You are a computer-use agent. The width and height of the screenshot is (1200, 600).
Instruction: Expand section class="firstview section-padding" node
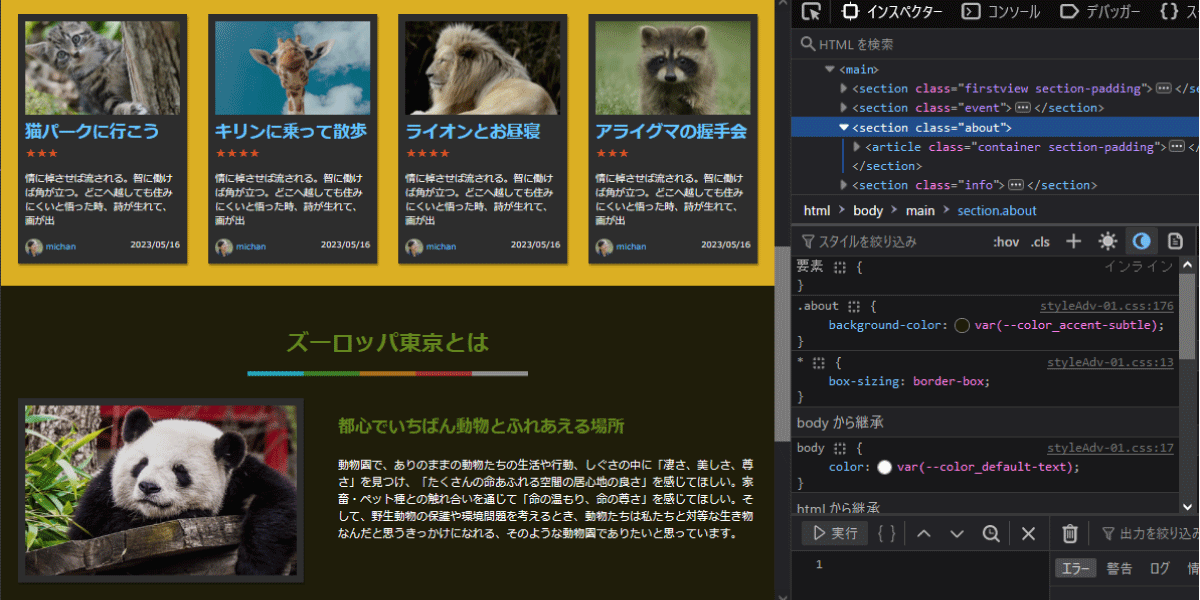(844, 89)
